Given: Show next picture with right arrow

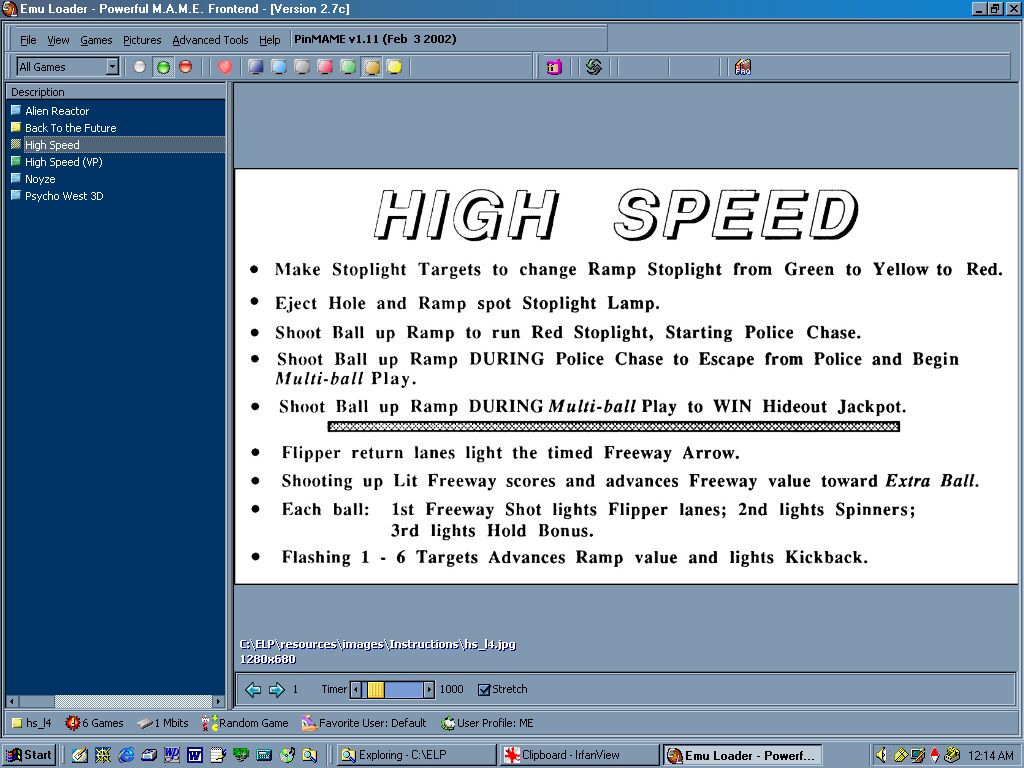Looking at the screenshot, I should pos(276,690).
